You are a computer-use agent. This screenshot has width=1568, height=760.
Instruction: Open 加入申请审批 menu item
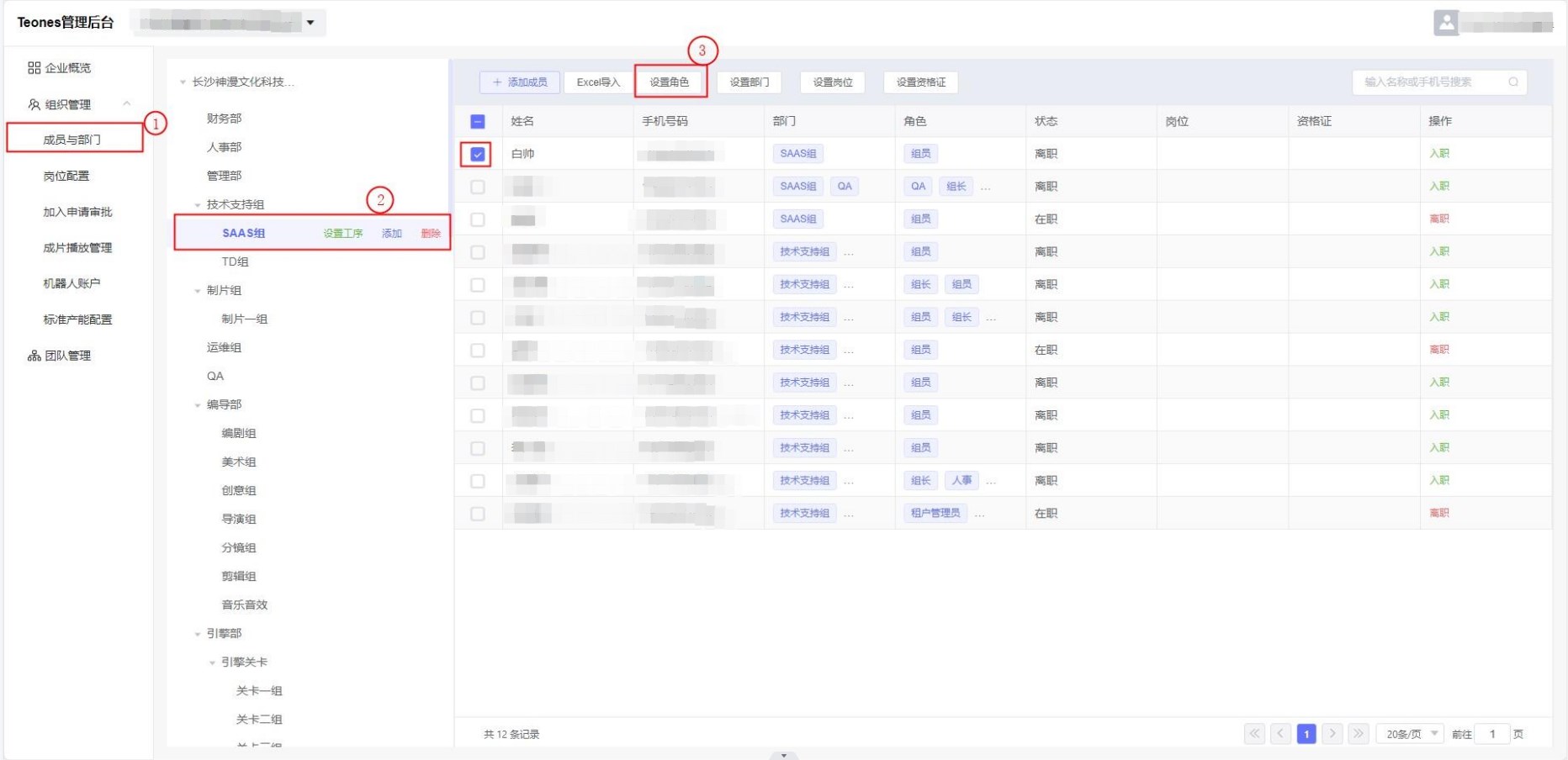click(x=77, y=212)
